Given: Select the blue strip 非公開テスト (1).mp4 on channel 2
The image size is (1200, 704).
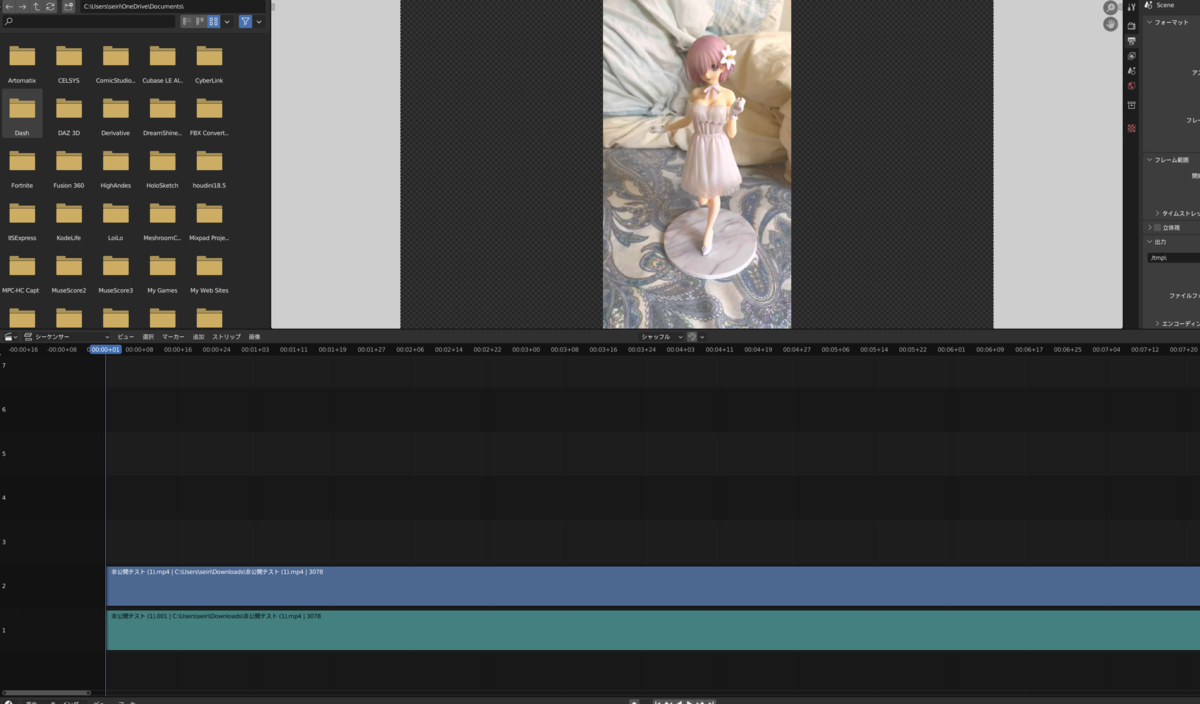Looking at the screenshot, I should click(653, 586).
